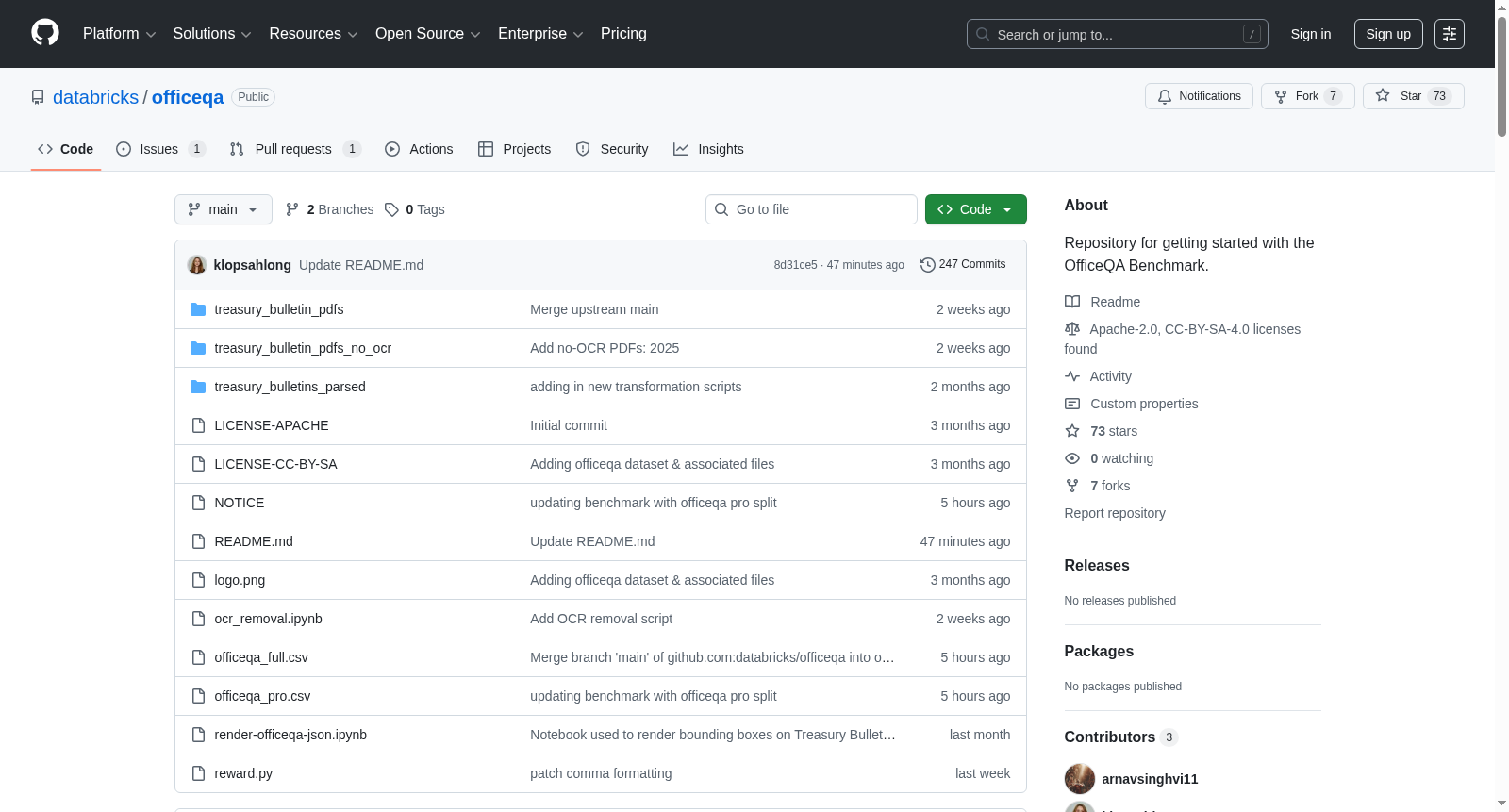Click the Sign up button
Viewport: 1509px width, 812px height.
1388,34
